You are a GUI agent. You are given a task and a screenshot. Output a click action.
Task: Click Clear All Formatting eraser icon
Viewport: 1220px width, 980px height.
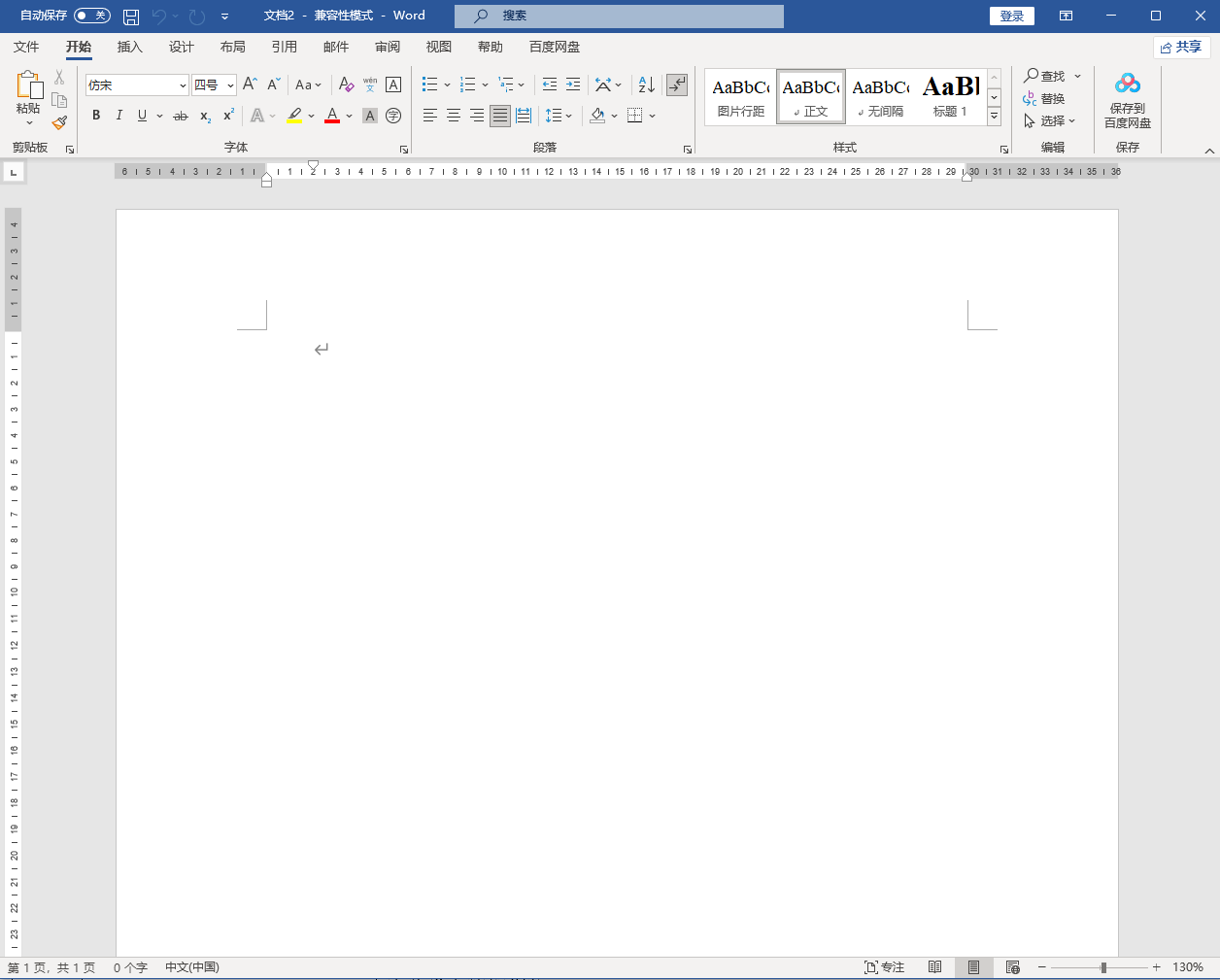pos(346,85)
